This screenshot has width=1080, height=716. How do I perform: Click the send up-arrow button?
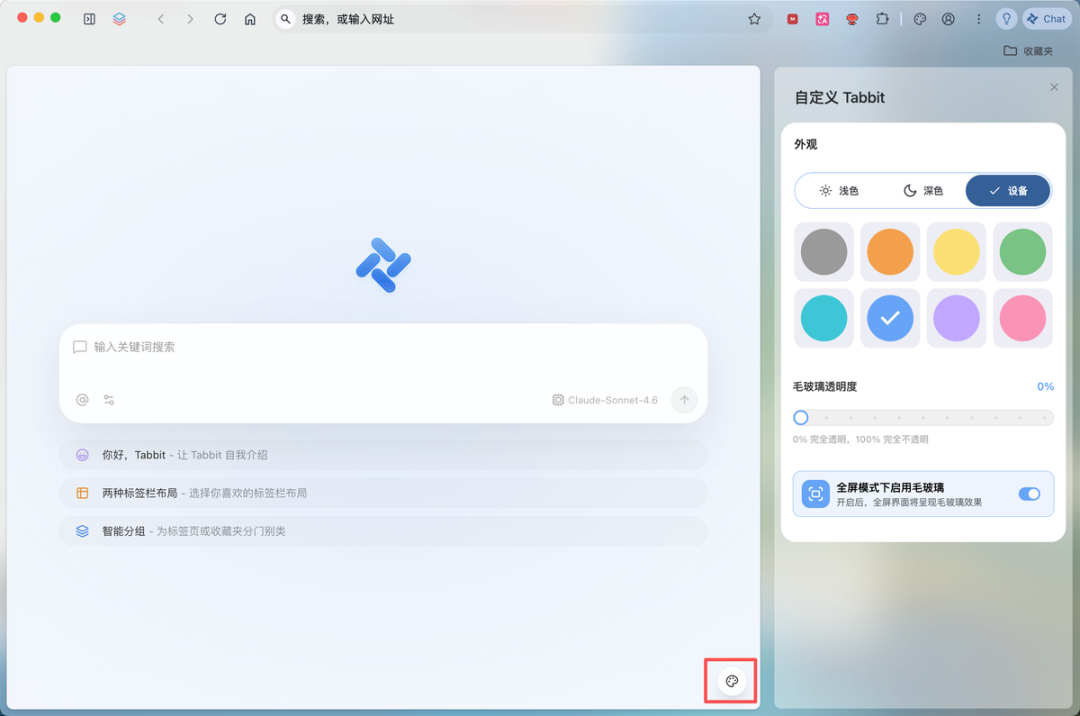pyautogui.click(x=684, y=400)
